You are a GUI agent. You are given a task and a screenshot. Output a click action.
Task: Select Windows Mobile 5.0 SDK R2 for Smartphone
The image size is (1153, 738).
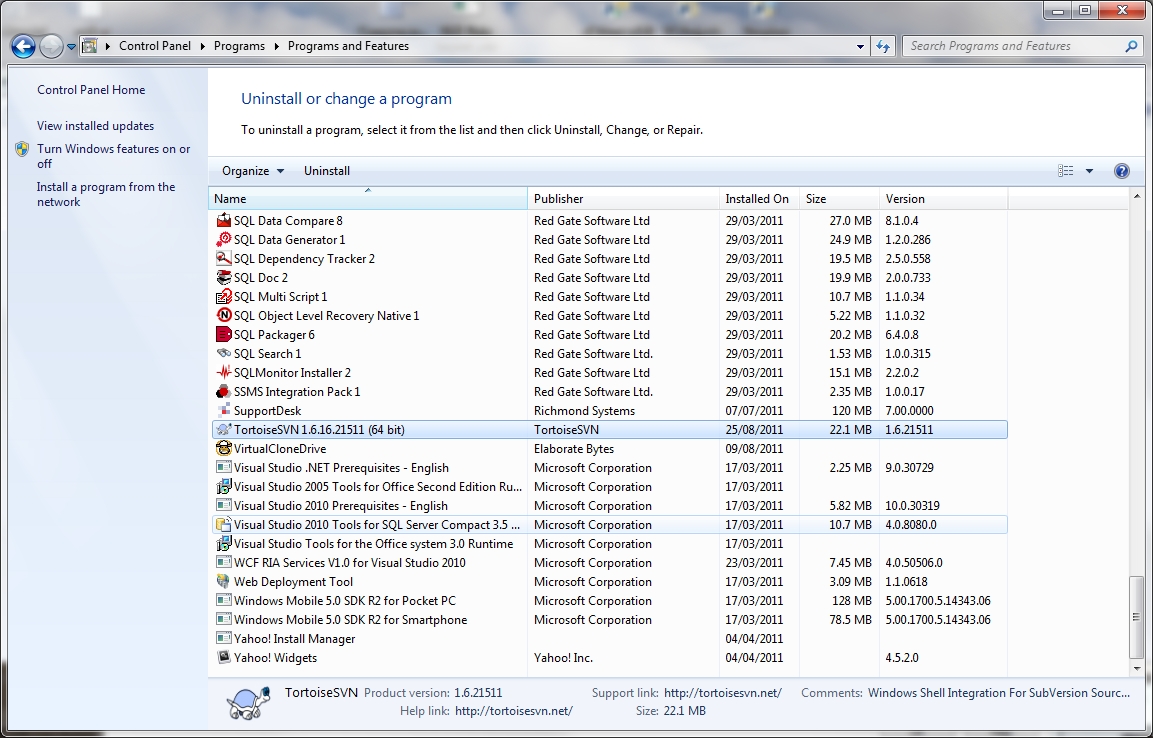pos(610,620)
